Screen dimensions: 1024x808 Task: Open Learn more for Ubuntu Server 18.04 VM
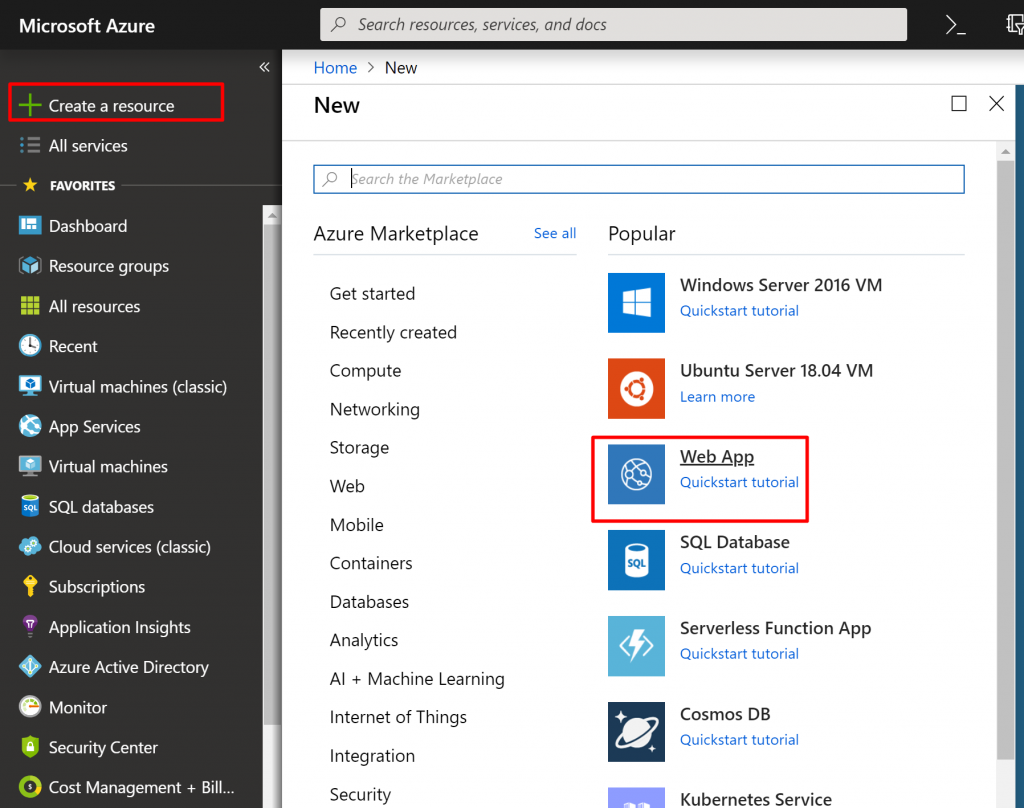[717, 396]
